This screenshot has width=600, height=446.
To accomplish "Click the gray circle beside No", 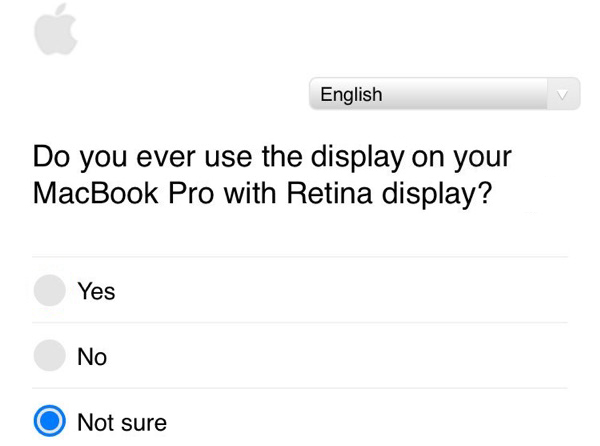I will pyautogui.click(x=49, y=356).
